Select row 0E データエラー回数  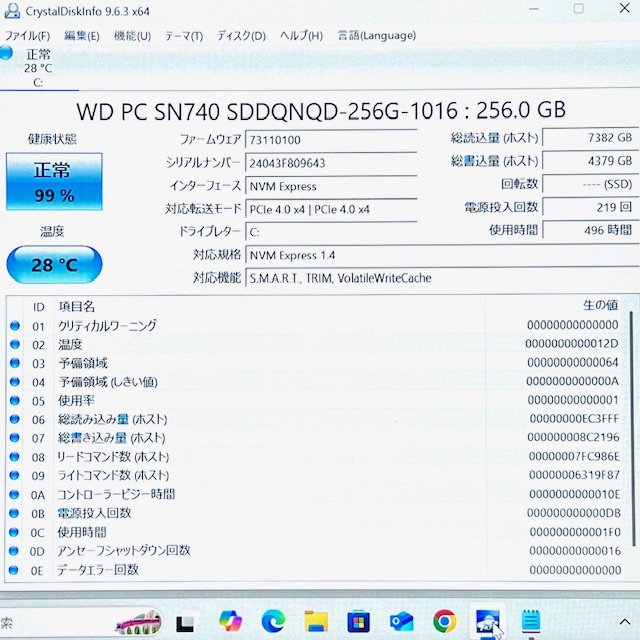[x=314, y=570]
